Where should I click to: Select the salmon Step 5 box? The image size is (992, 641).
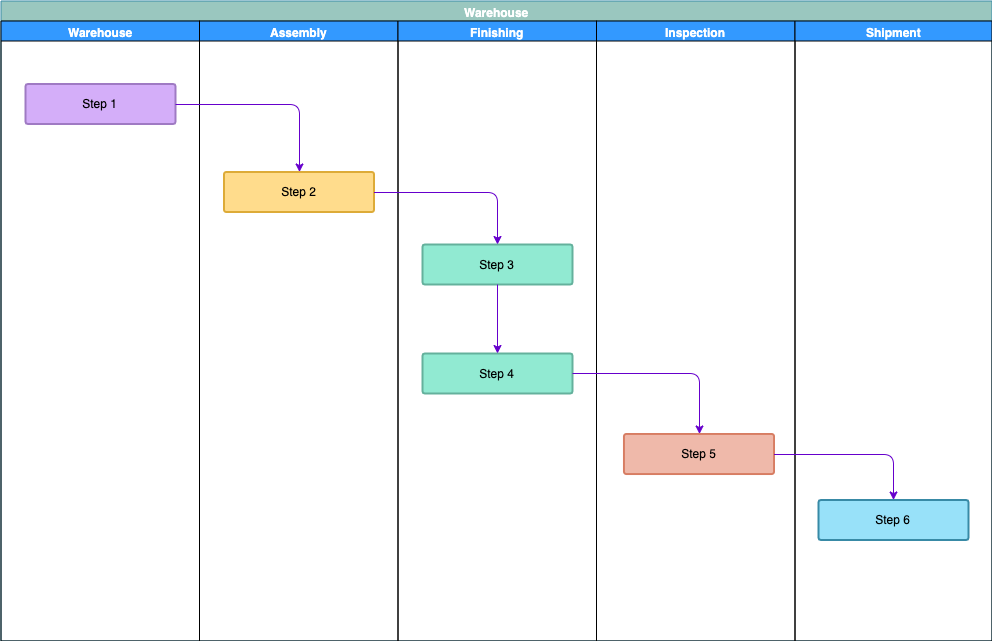(698, 454)
